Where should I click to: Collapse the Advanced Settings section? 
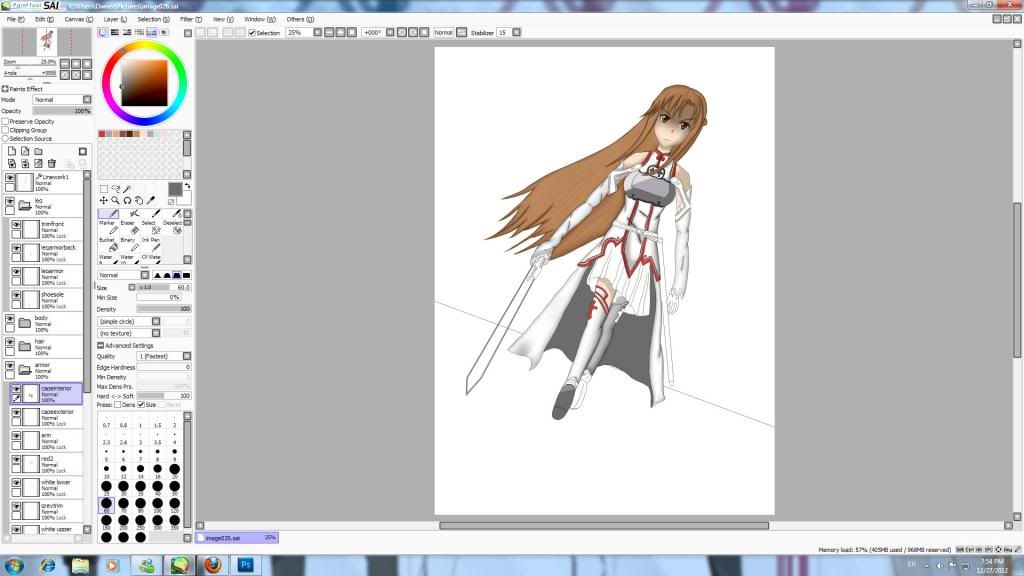click(x=101, y=345)
